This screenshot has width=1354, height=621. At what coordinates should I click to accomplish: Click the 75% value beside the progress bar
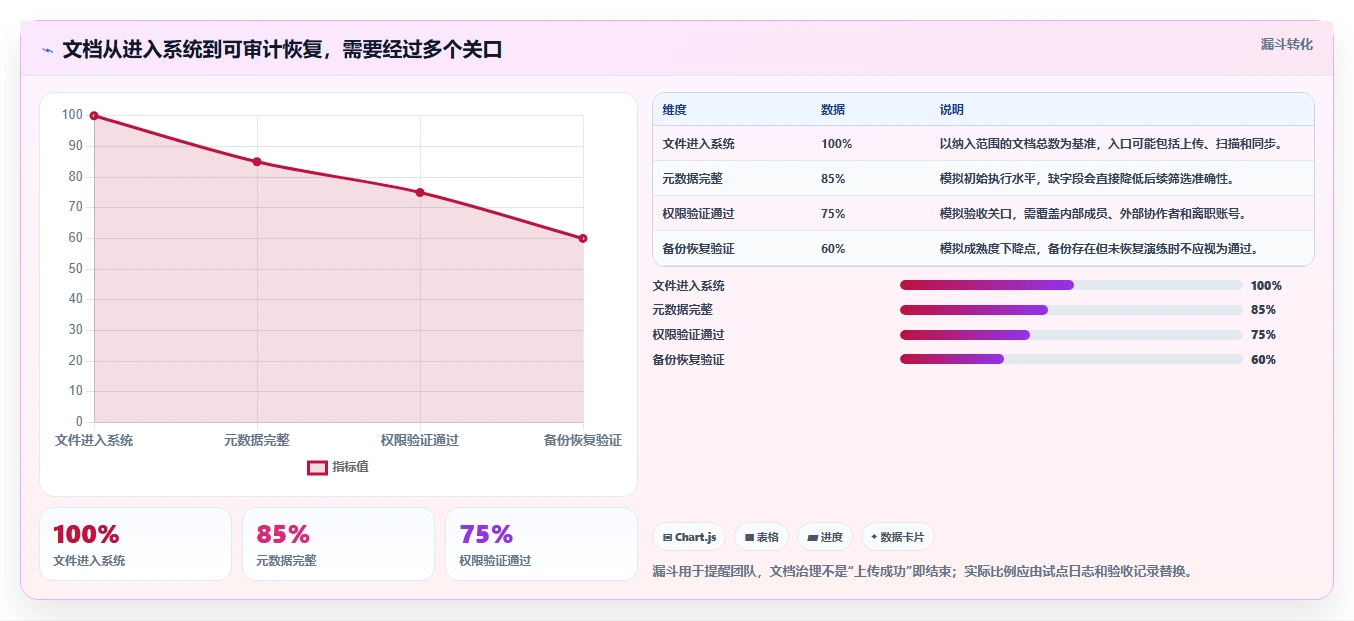(1263, 335)
